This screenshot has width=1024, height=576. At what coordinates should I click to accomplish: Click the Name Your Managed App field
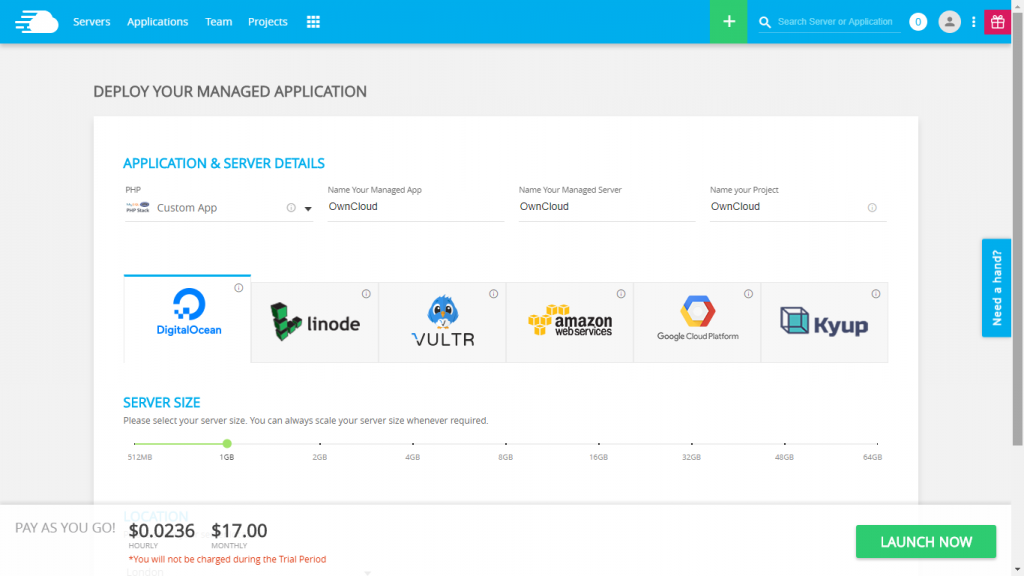point(415,206)
